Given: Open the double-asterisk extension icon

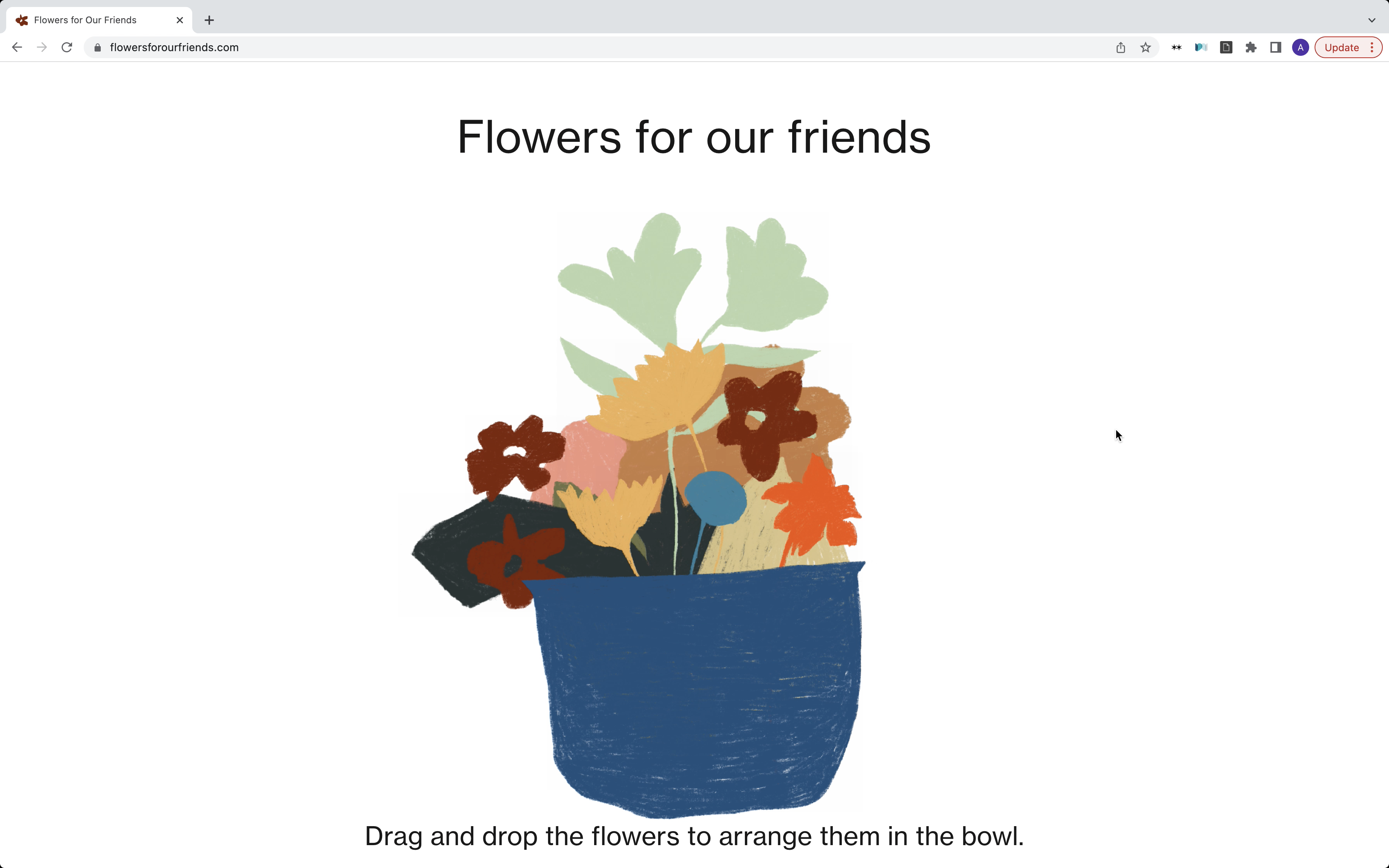Looking at the screenshot, I should coord(1177,48).
